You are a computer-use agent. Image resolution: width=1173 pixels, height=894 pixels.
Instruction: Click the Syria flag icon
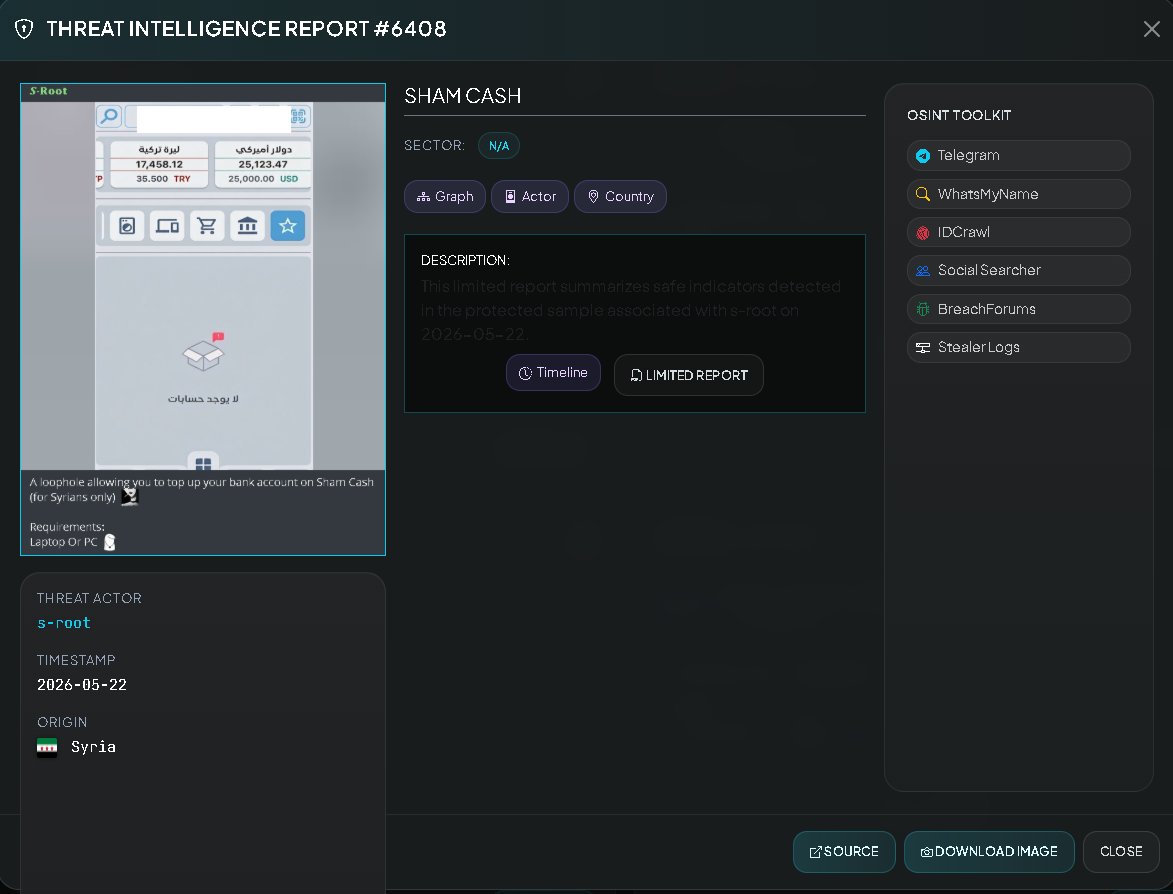pyautogui.click(x=47, y=747)
